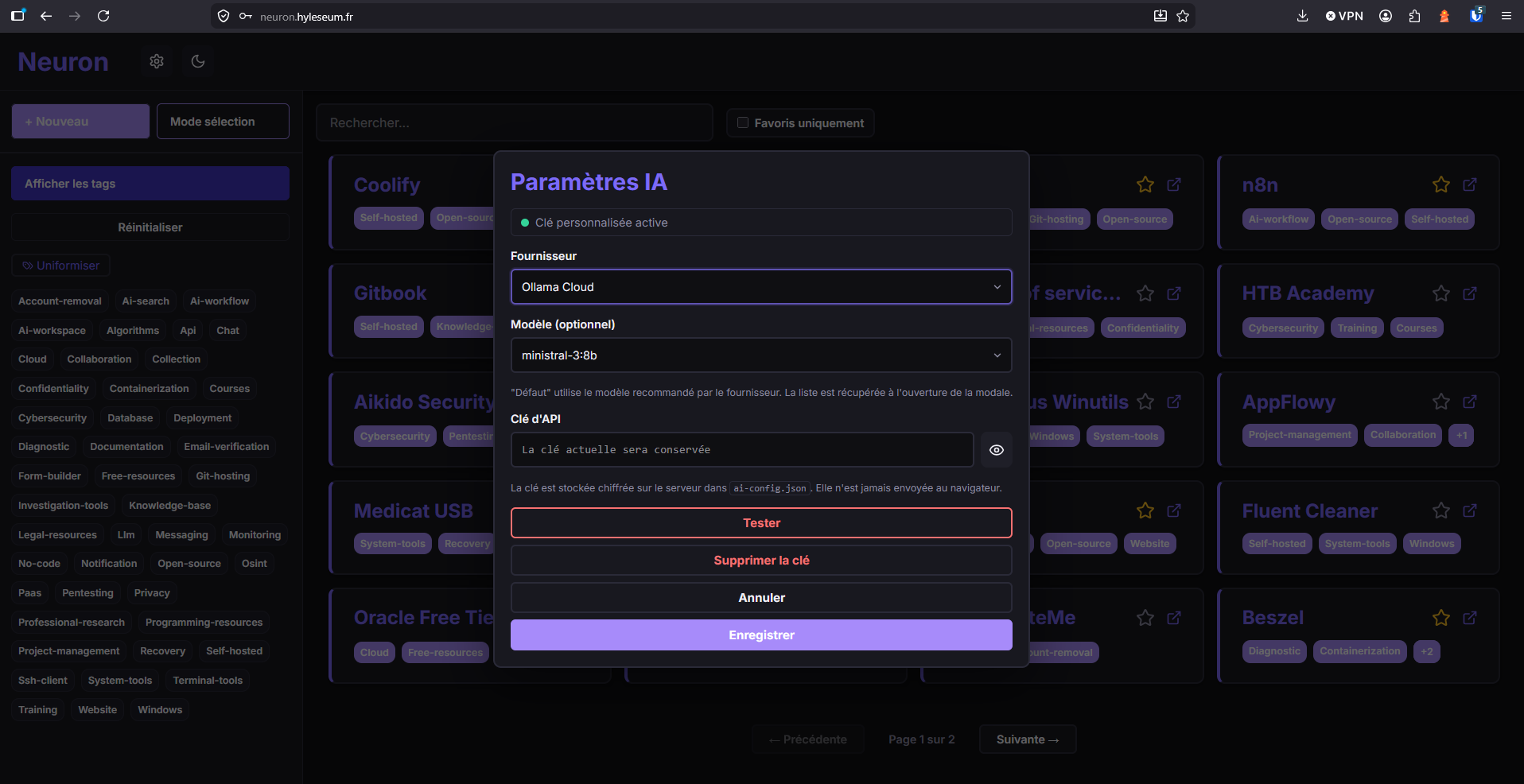Reveal the API key with the eye icon
This screenshot has height=784, width=1524.
(x=996, y=450)
